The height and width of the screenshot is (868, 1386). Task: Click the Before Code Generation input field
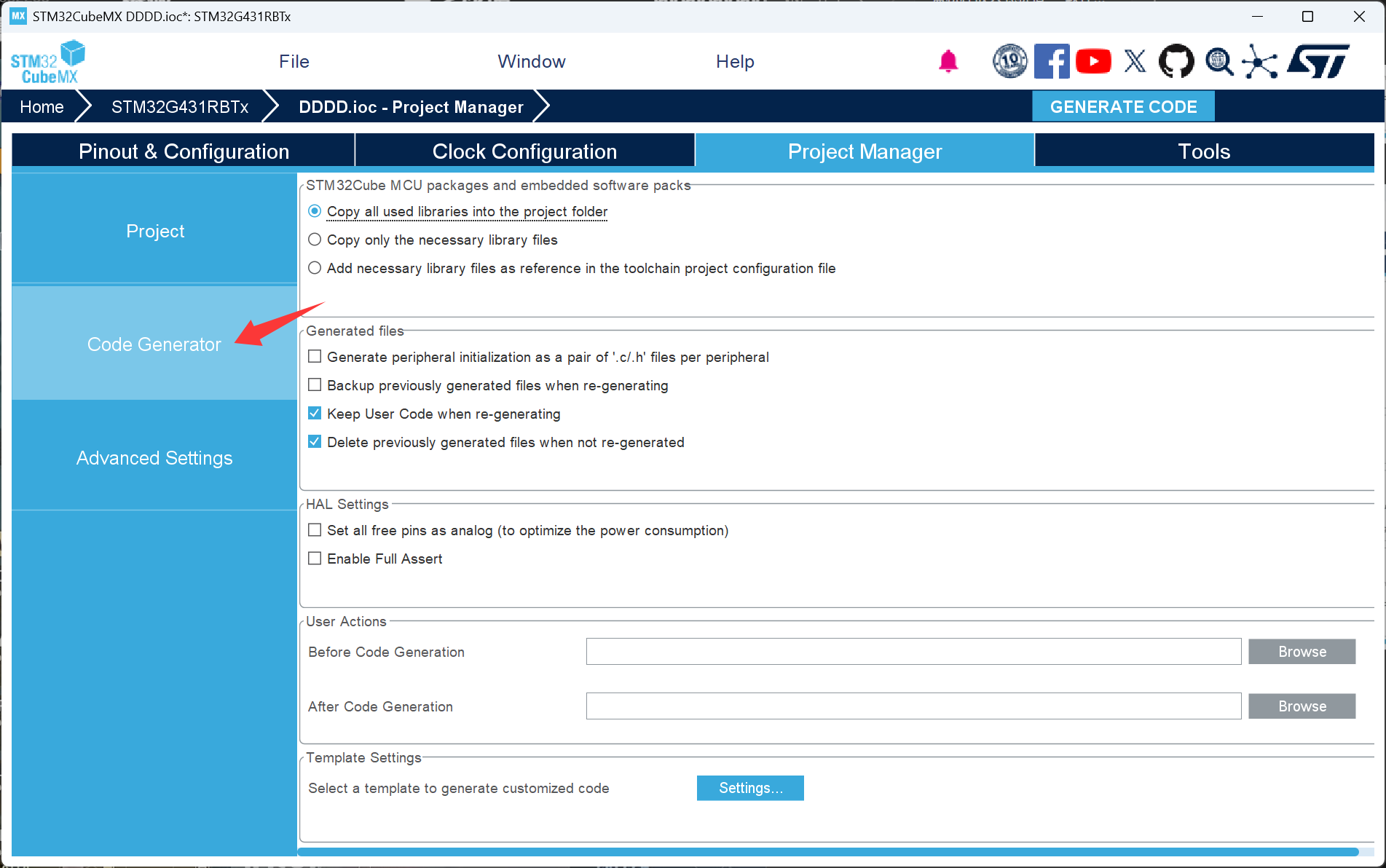point(913,652)
